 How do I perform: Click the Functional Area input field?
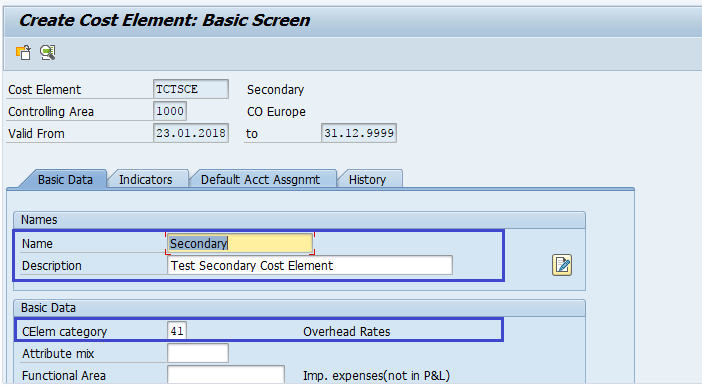point(226,375)
